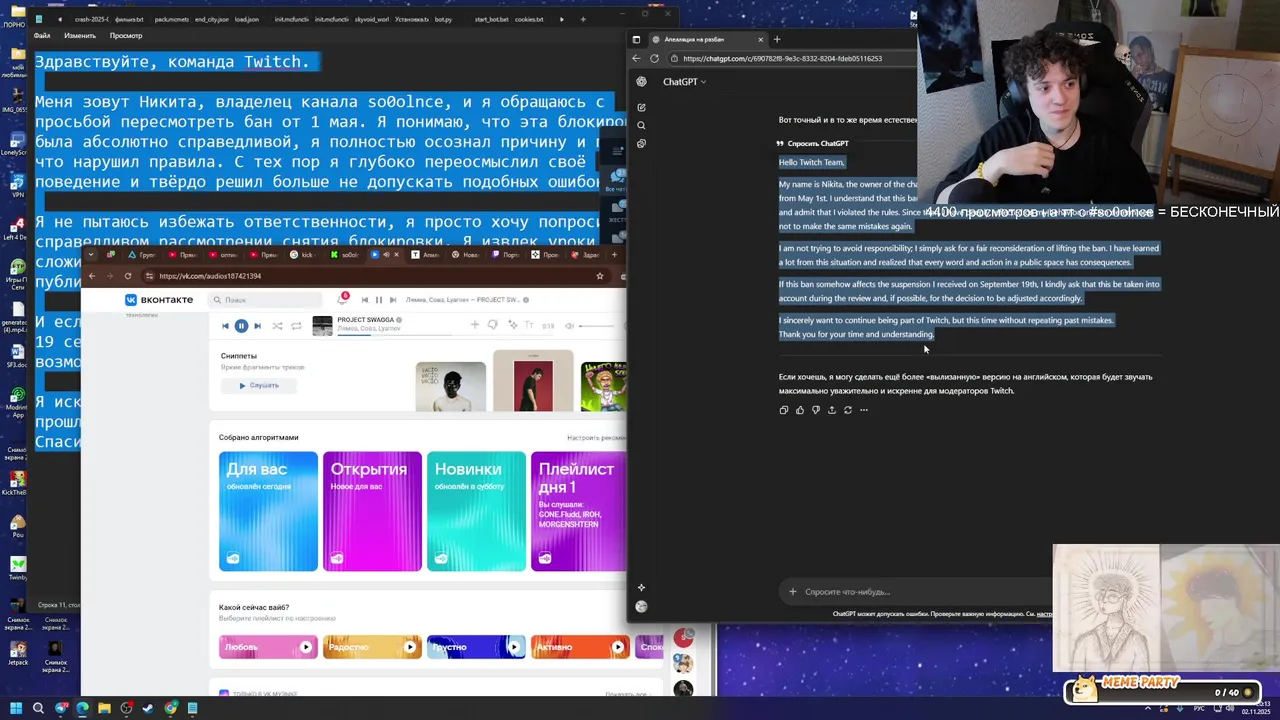Skip to next track in VK audio player
The image size is (1280, 720).
pos(257,326)
